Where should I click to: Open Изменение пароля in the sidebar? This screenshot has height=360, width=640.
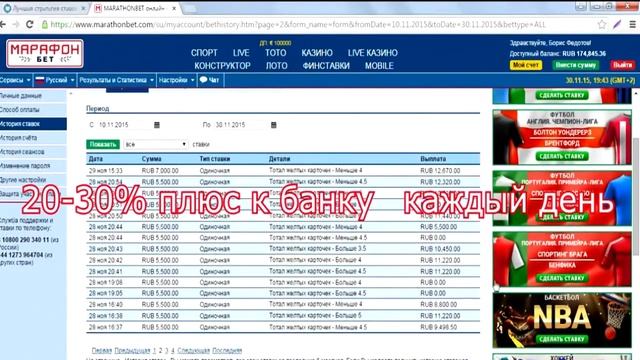pyautogui.click(x=33, y=166)
